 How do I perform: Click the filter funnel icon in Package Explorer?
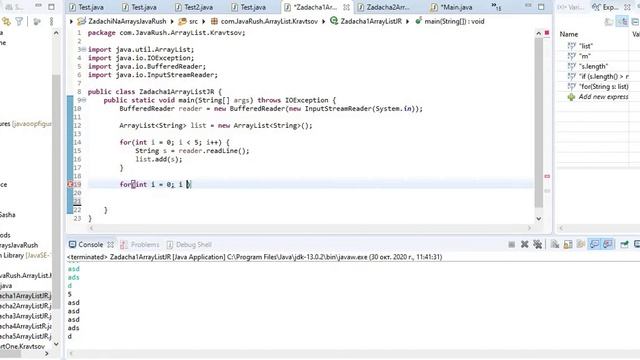[x=19, y=21]
